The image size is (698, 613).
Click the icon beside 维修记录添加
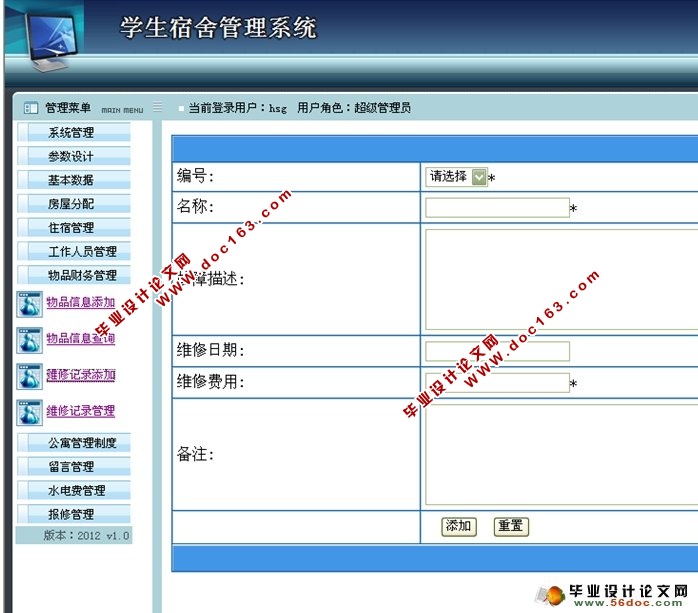tap(29, 377)
